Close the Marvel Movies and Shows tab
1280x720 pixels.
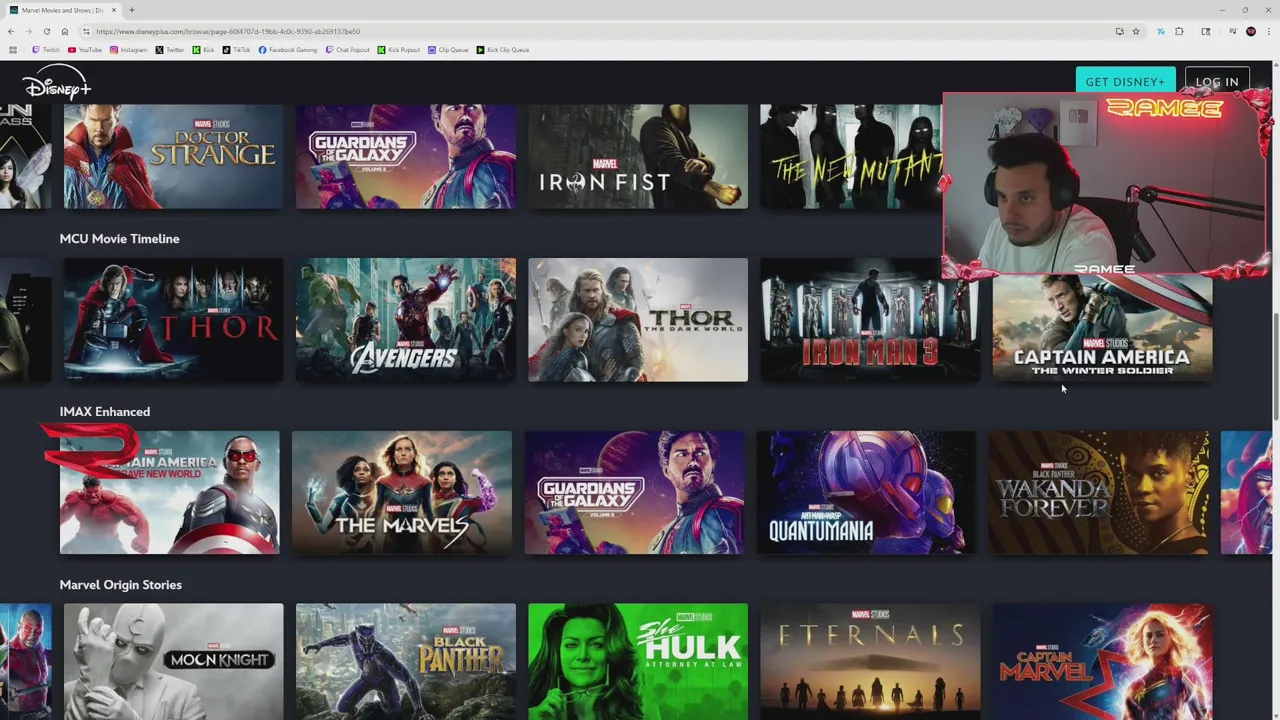(x=114, y=10)
